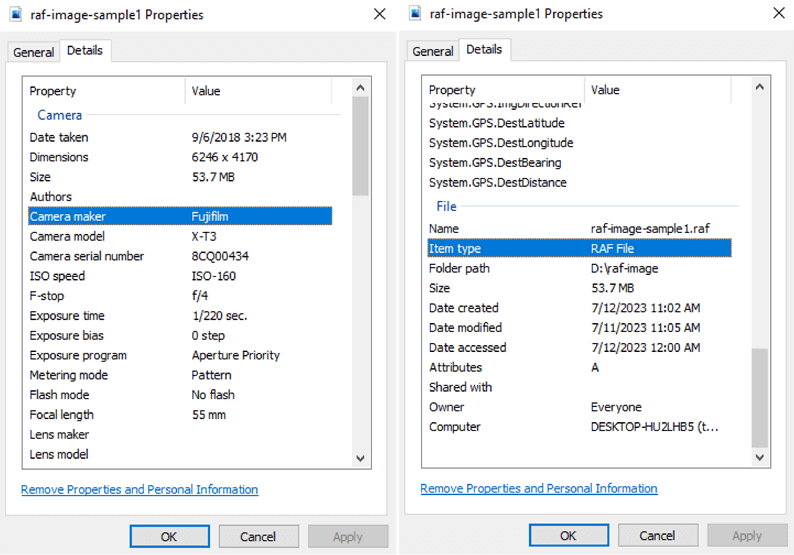The width and height of the screenshot is (794, 555).
Task: Click scroll-up arrow in Camera properties list
Action: (361, 88)
